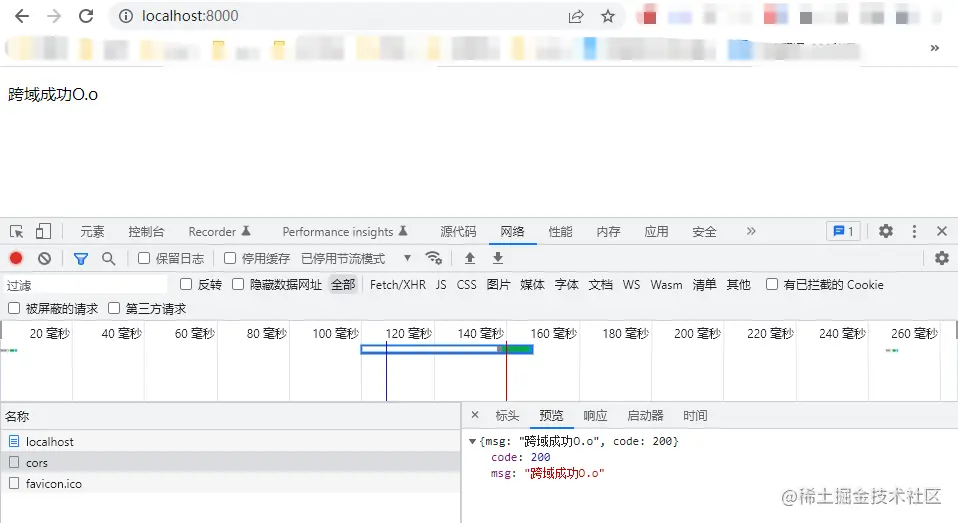Check the 隐藏数据网址 checkbox
Viewport: 958px width, 523px height.
point(238,284)
